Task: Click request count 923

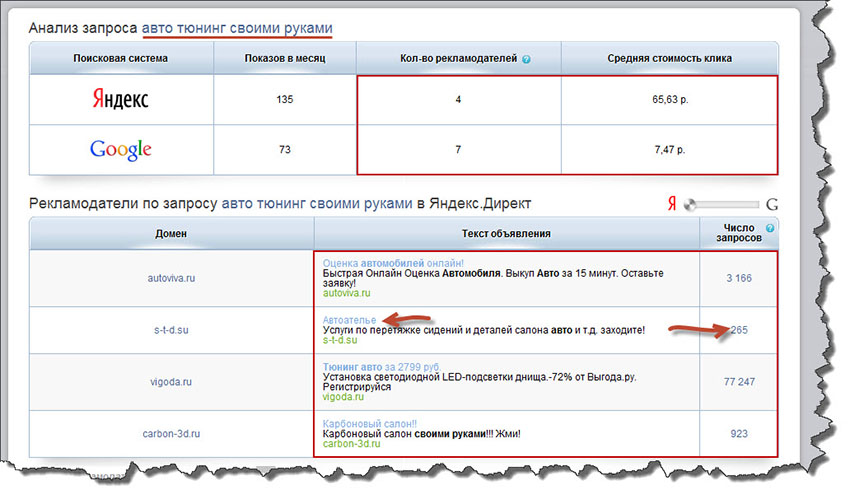Action: point(739,434)
